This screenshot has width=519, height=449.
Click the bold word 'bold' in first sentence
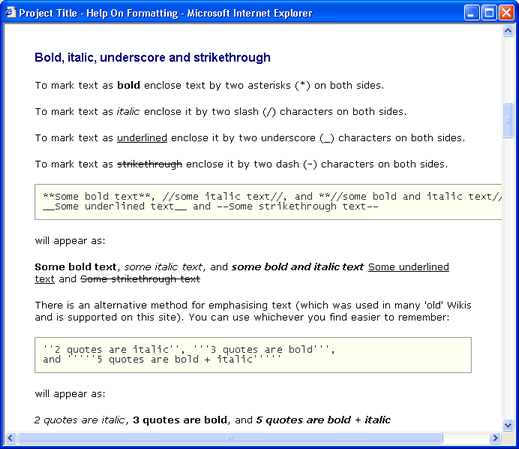(128, 85)
